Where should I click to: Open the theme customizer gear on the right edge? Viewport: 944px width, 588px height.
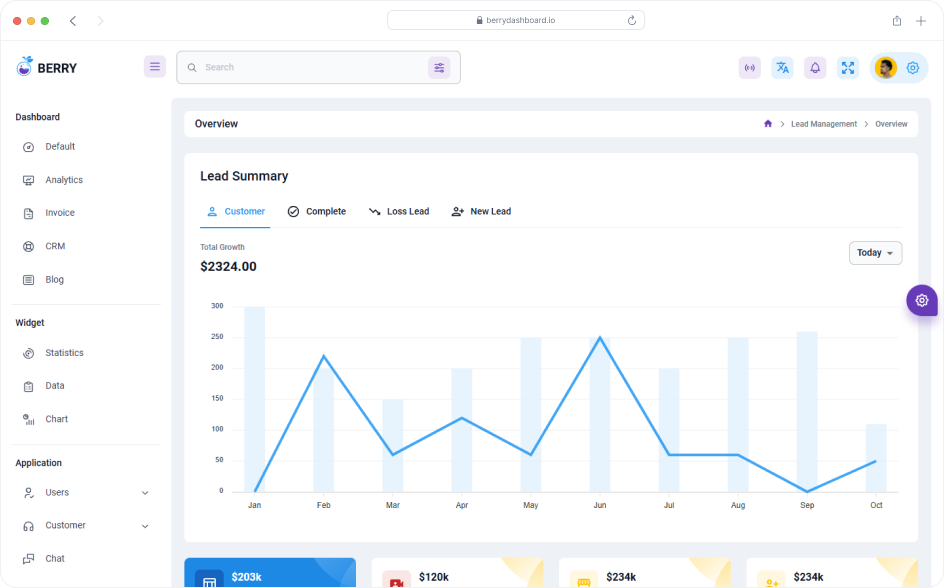click(x=921, y=300)
